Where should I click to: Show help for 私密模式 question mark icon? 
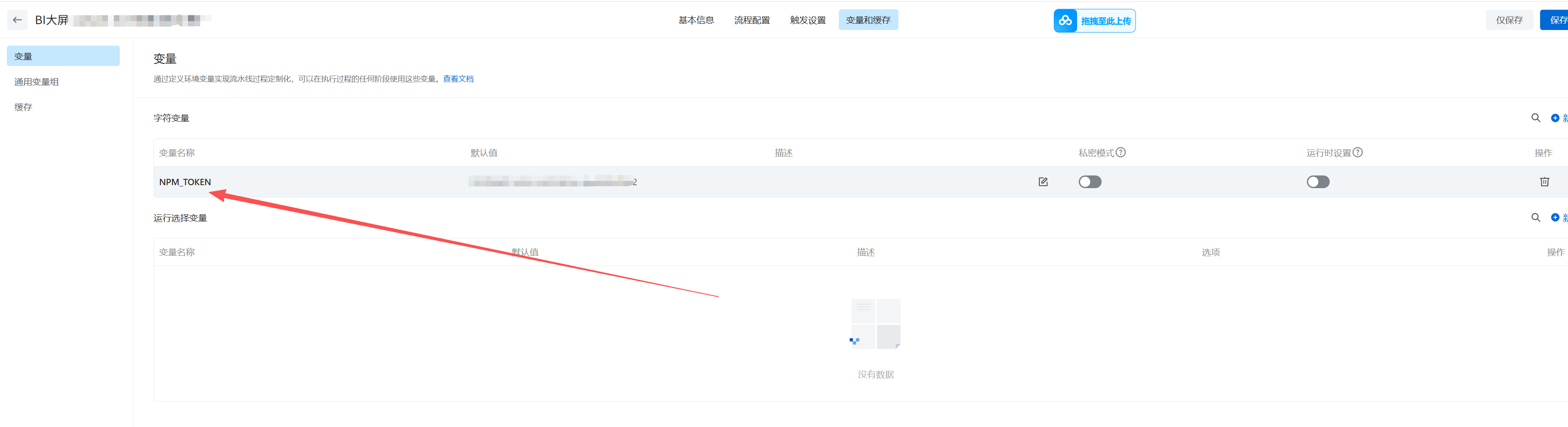1121,153
